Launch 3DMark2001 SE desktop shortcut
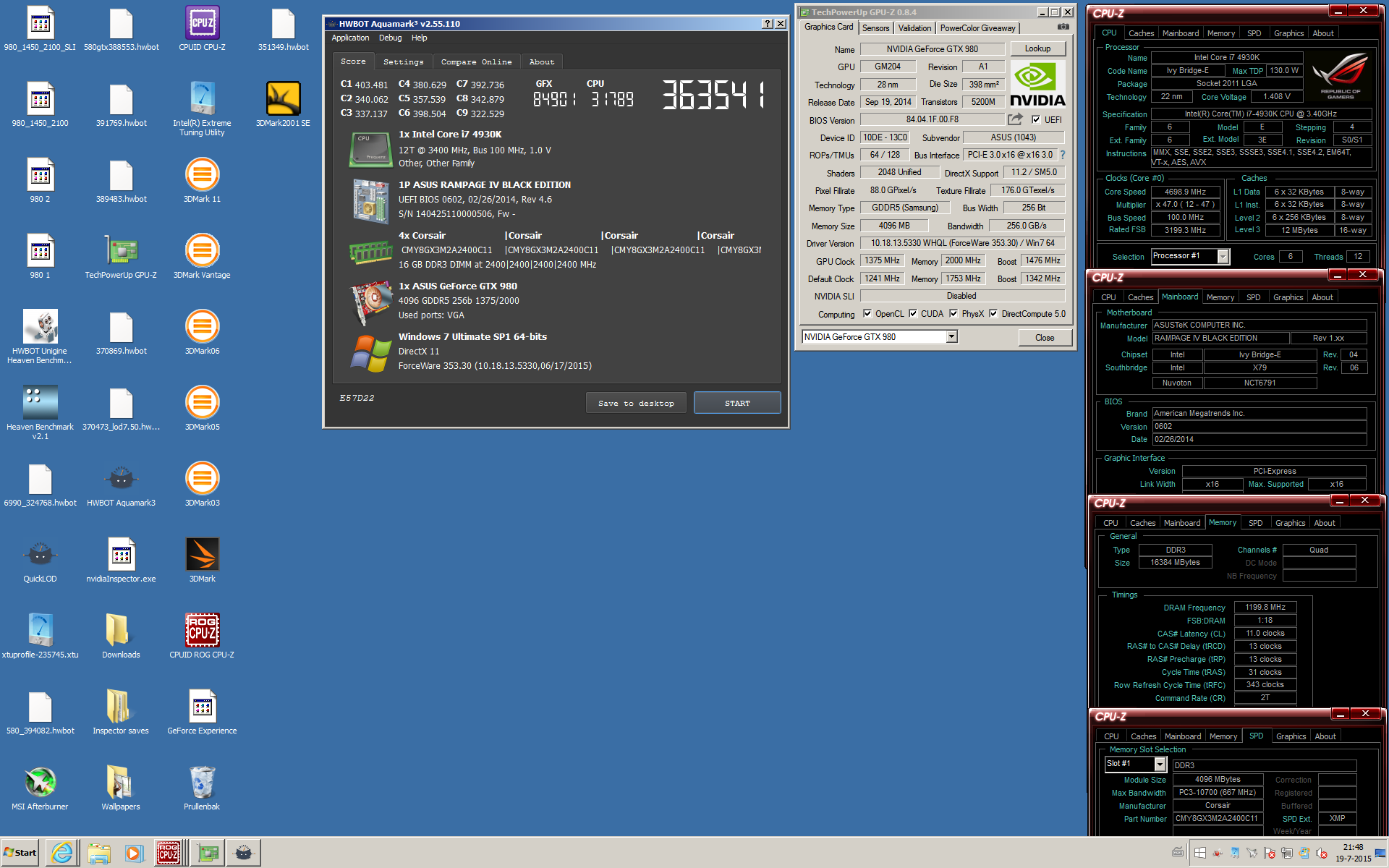1389x868 pixels. click(283, 104)
